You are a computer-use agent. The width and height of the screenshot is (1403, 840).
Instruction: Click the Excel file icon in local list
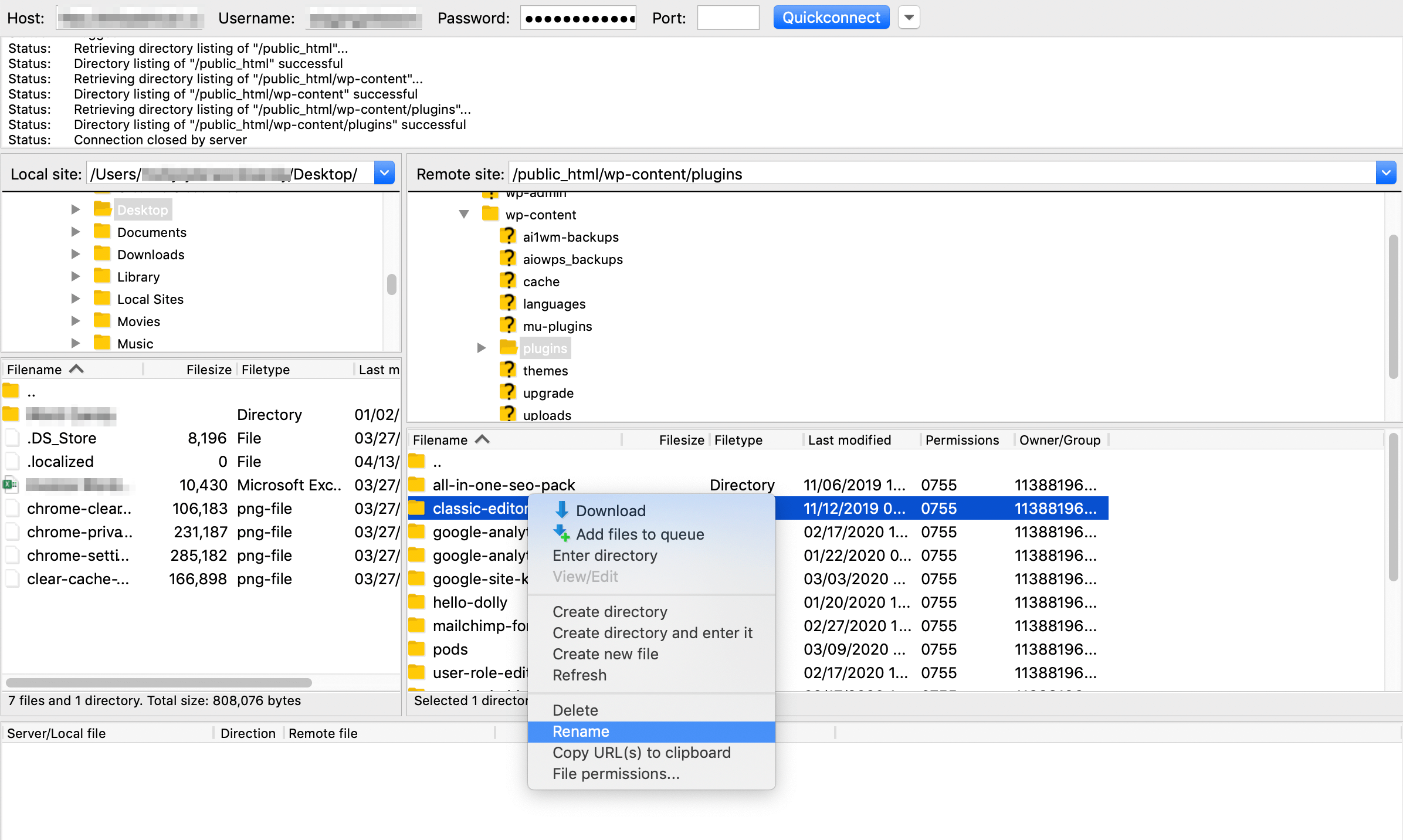[11, 485]
